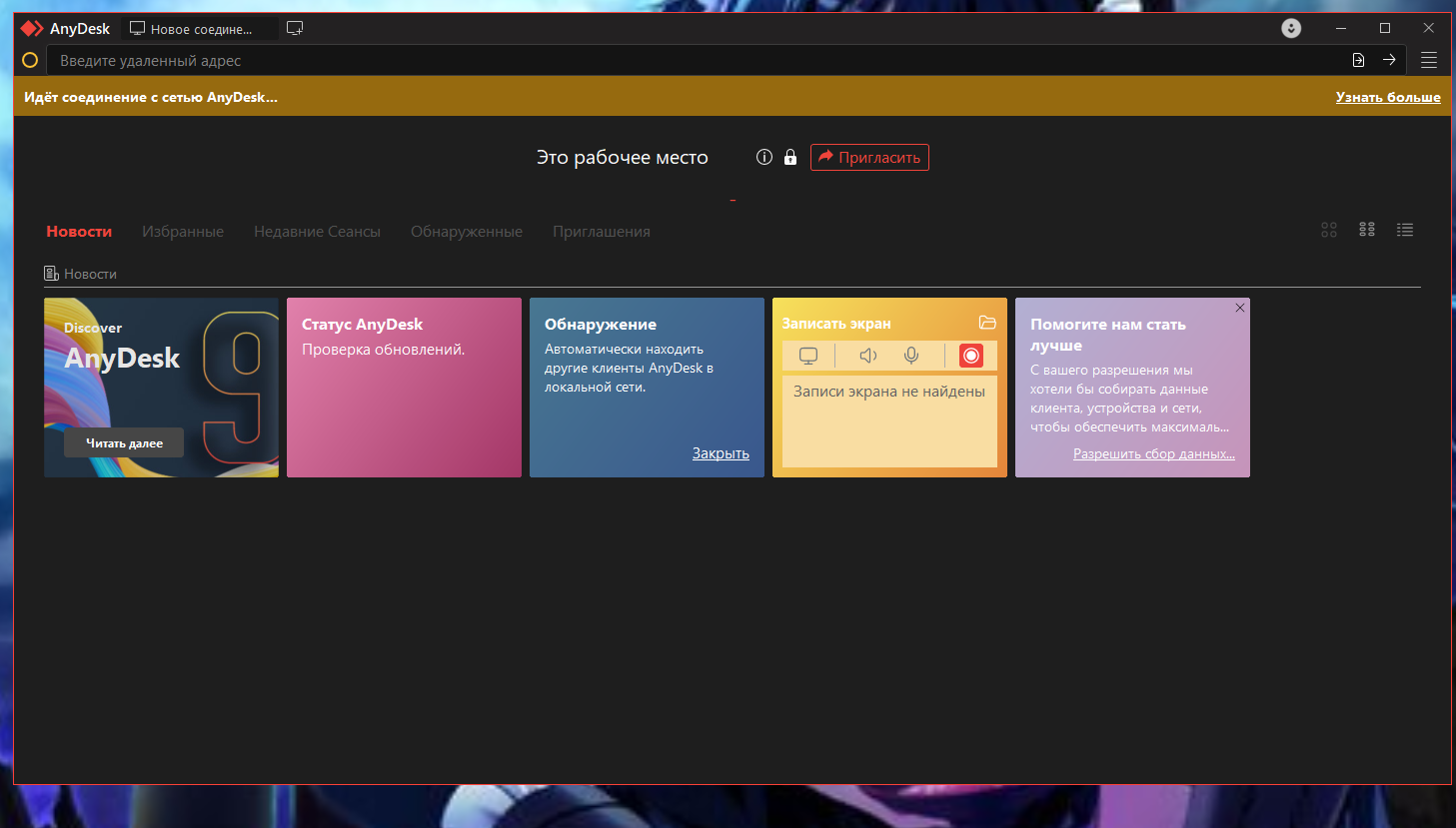The width and height of the screenshot is (1456, 828).
Task: Open file transfer icon in address bar
Action: tap(1358, 60)
